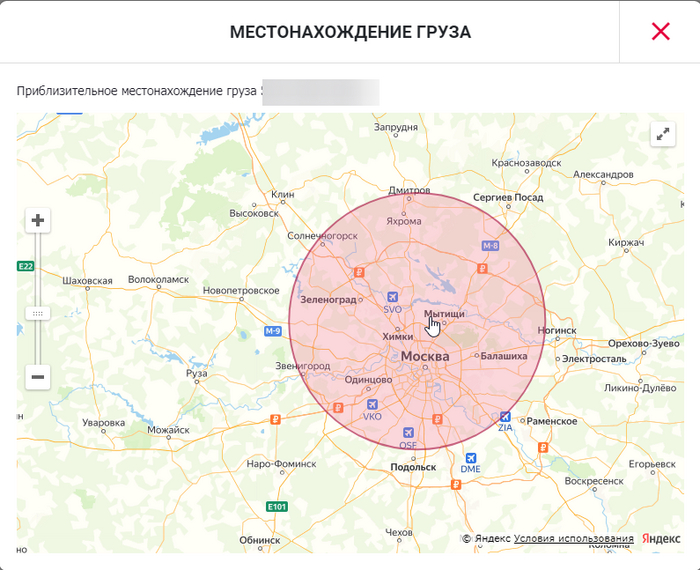Click the zoom out minus button
The width and height of the screenshot is (700, 570).
[38, 377]
